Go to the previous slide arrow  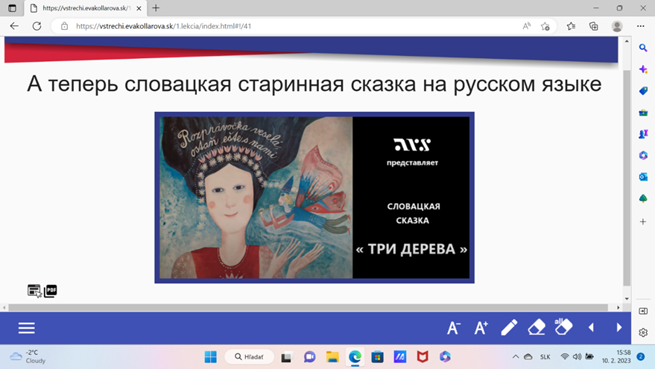click(x=591, y=328)
